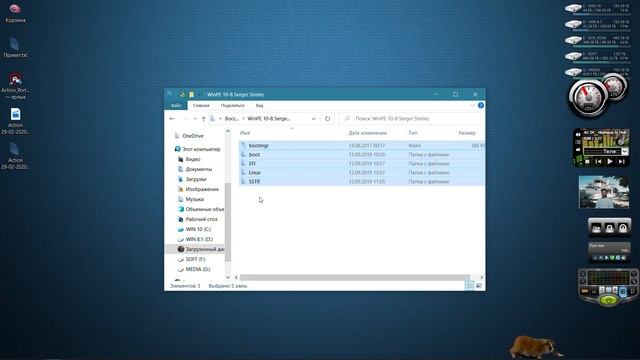This screenshot has height=360, width=640.
Task: Select the SSTR folder
Action: point(362,181)
